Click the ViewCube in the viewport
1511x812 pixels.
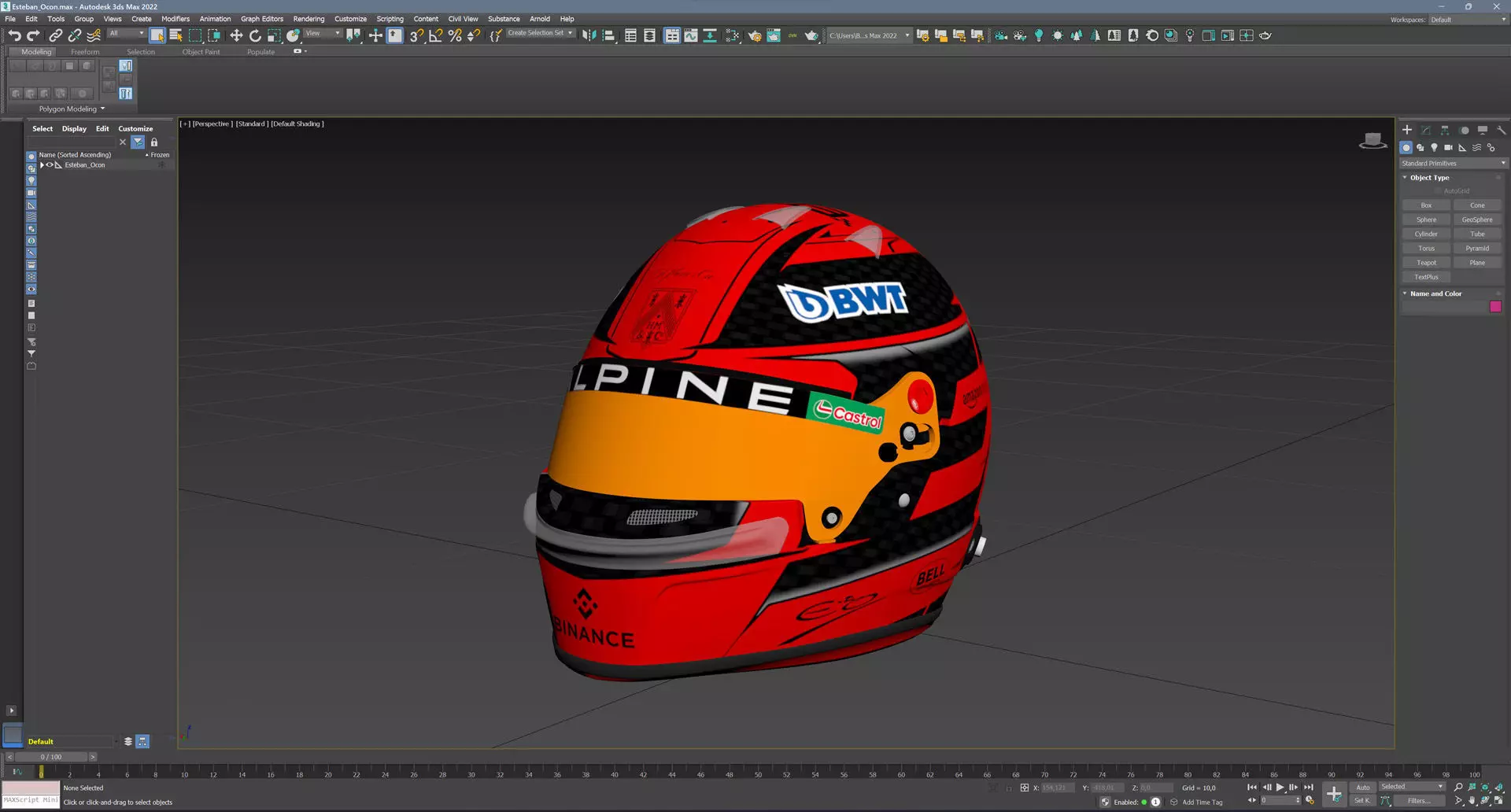click(x=1372, y=141)
